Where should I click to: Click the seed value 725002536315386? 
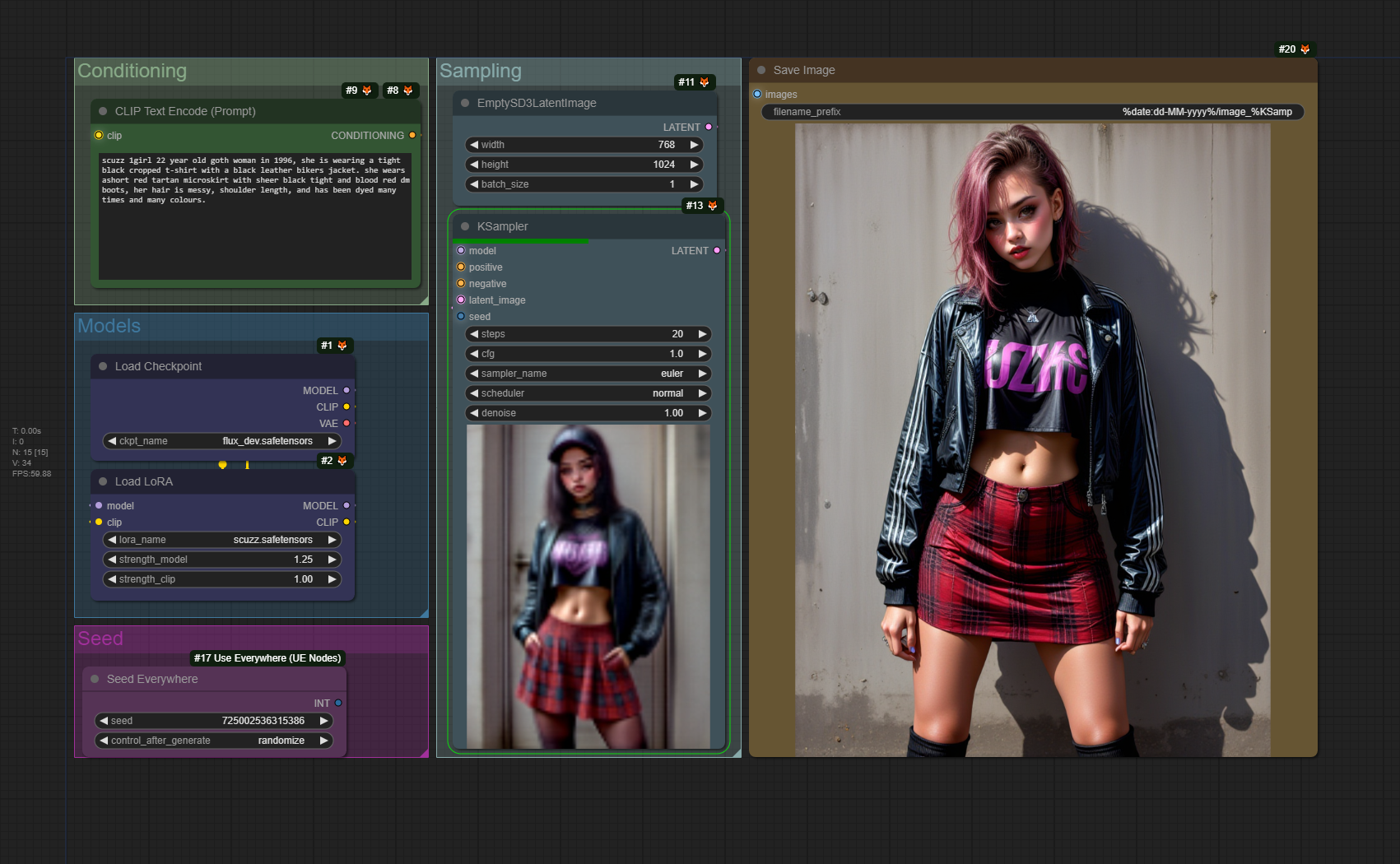263,721
